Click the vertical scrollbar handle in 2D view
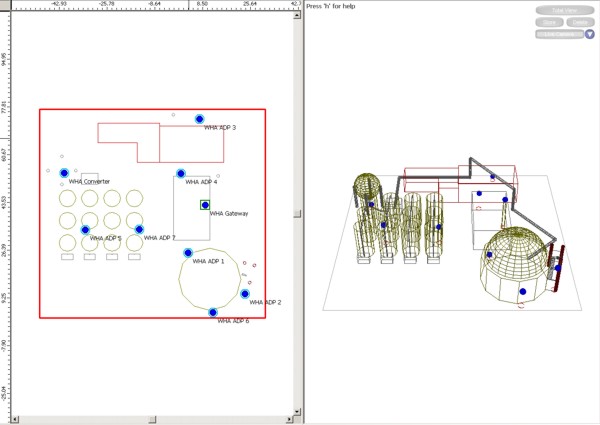This screenshot has height=425, width=600. [297, 212]
